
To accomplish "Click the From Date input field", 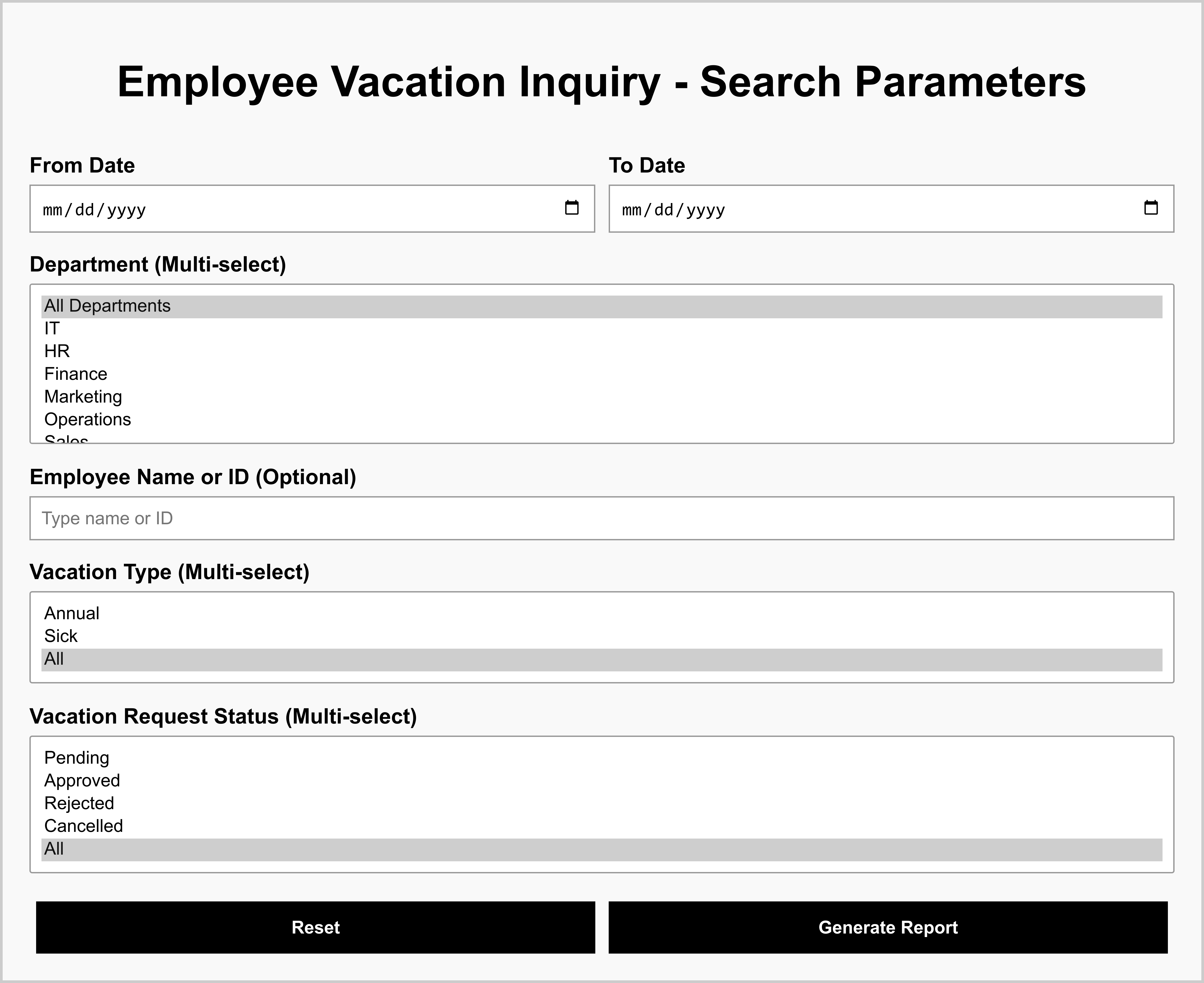I will [x=283, y=209].
